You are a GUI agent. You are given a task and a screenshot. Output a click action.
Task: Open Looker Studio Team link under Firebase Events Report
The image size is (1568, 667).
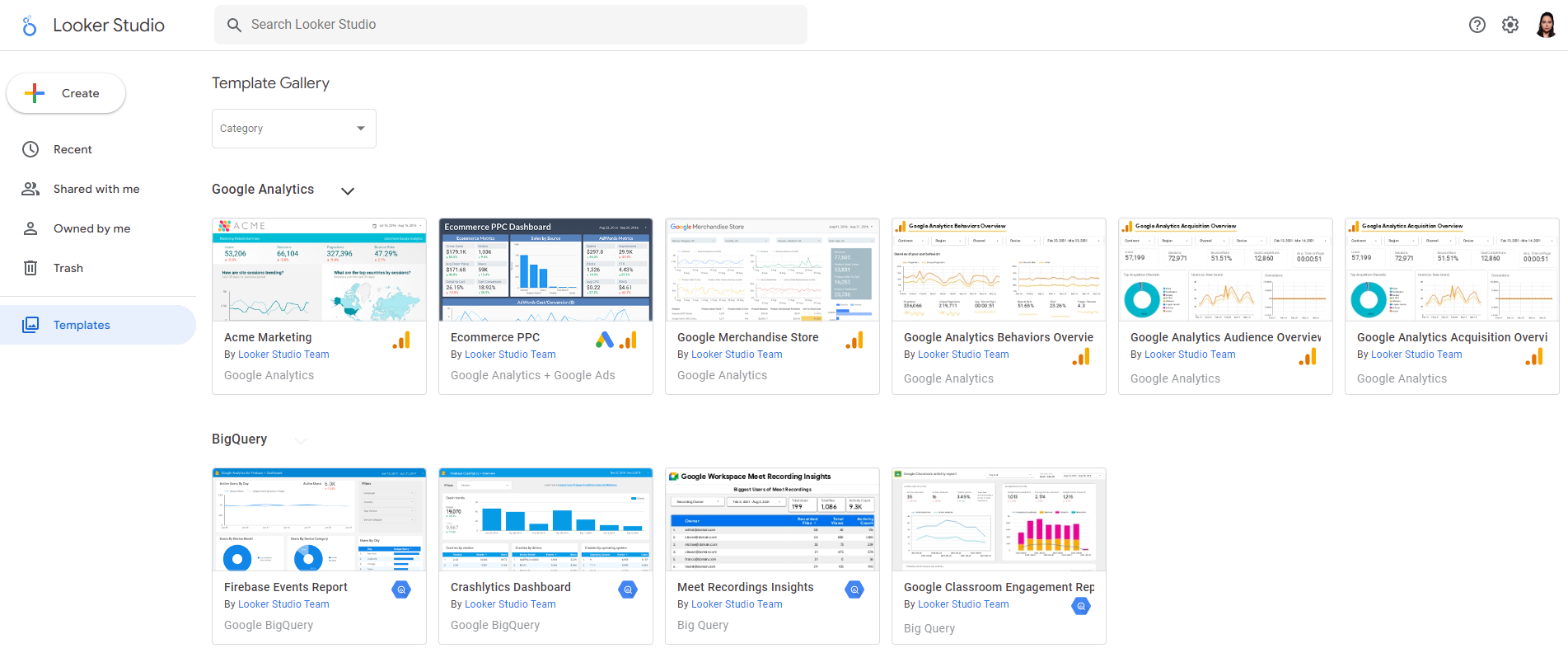[x=283, y=604]
